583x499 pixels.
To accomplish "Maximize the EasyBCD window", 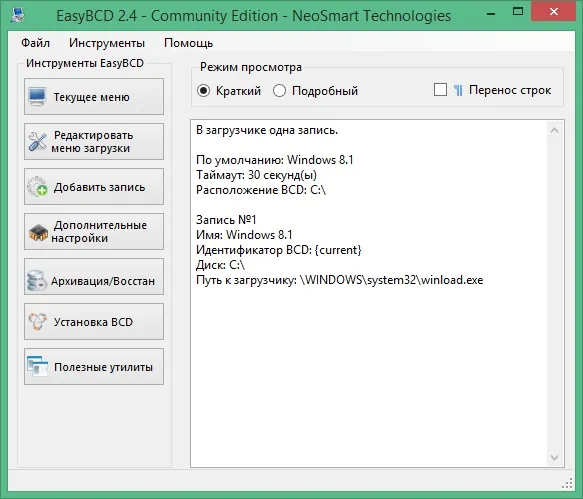I will pyautogui.click(x=518, y=12).
